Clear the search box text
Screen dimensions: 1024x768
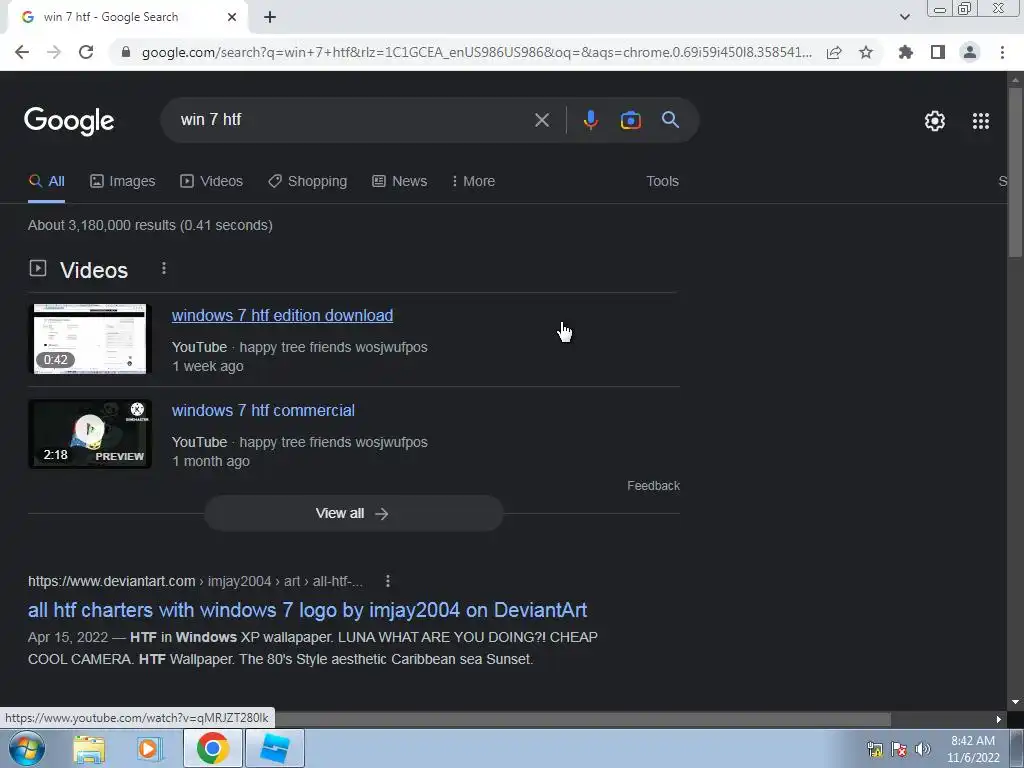tap(541, 120)
